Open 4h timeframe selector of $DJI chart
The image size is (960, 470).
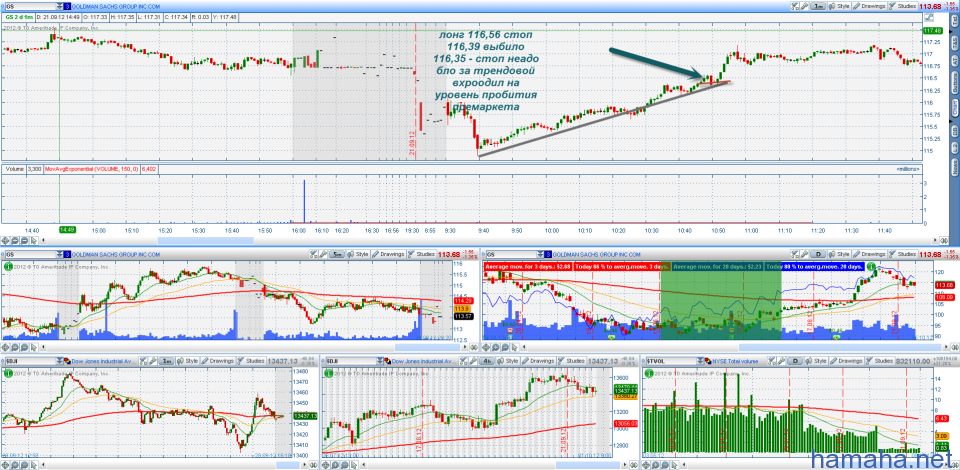point(487,361)
